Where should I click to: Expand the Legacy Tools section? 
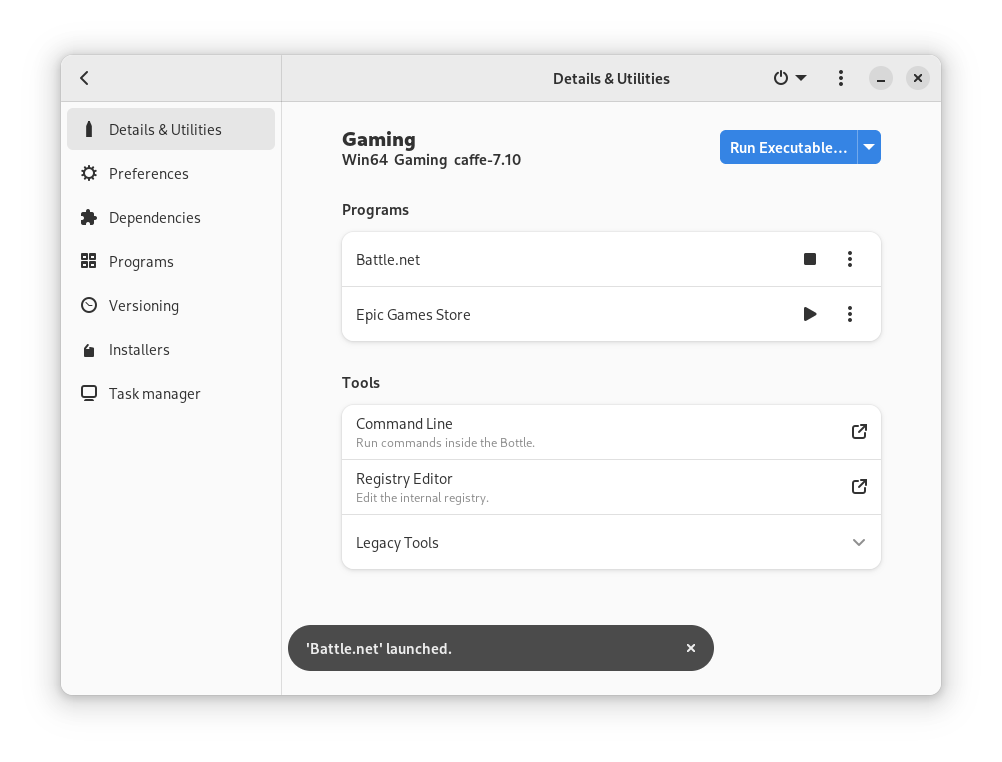pos(859,542)
